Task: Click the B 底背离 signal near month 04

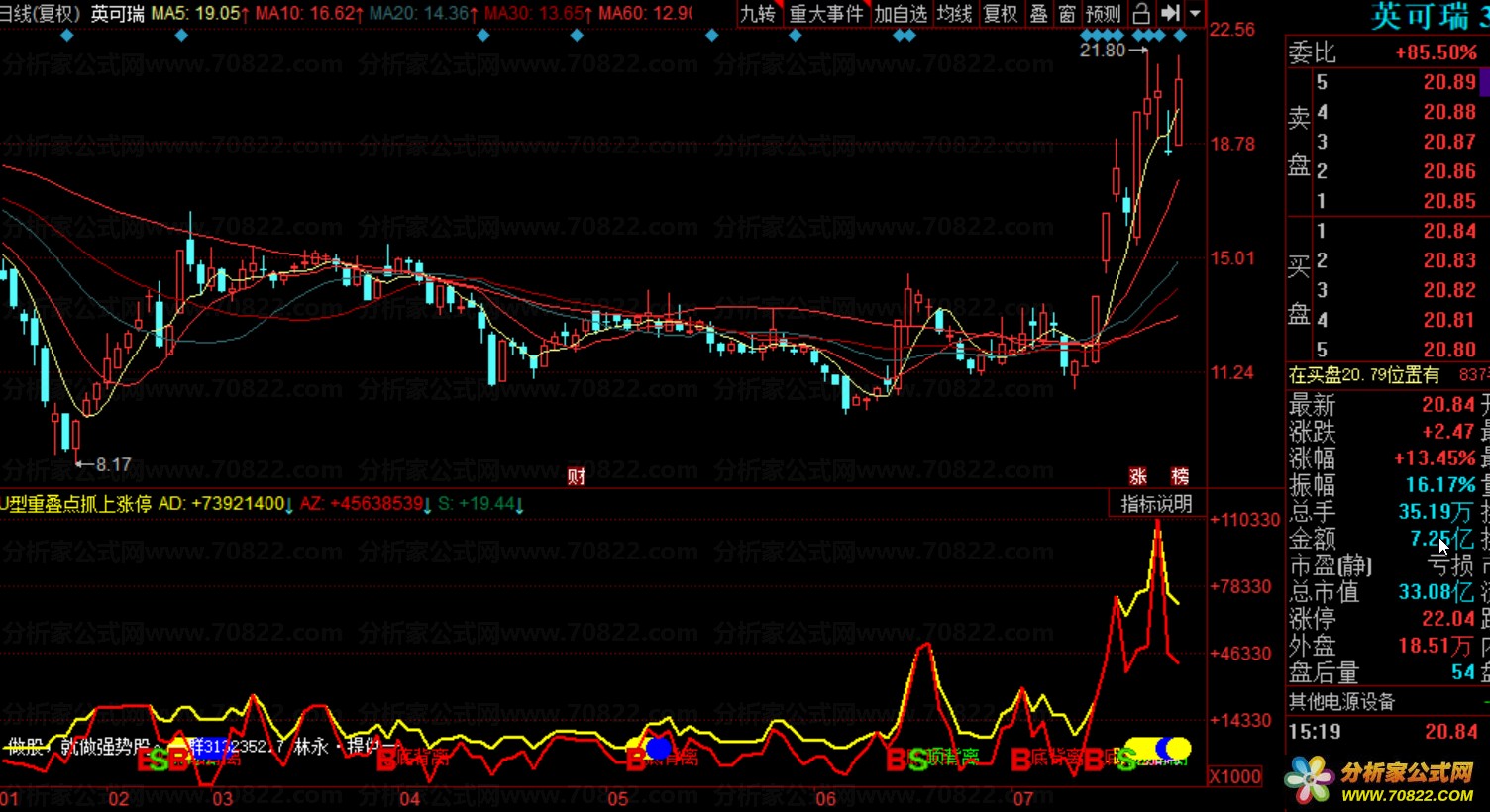Action: click(413, 758)
